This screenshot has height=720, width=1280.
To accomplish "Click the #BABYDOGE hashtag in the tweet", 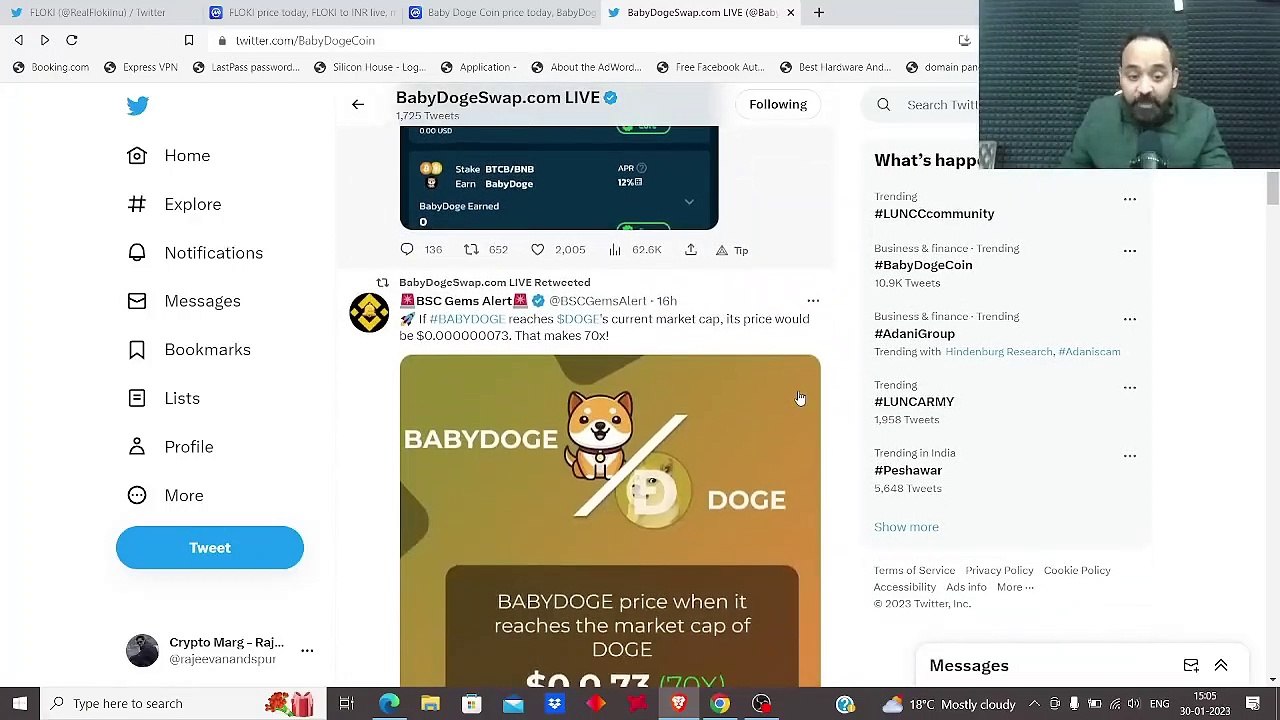I will point(467,319).
